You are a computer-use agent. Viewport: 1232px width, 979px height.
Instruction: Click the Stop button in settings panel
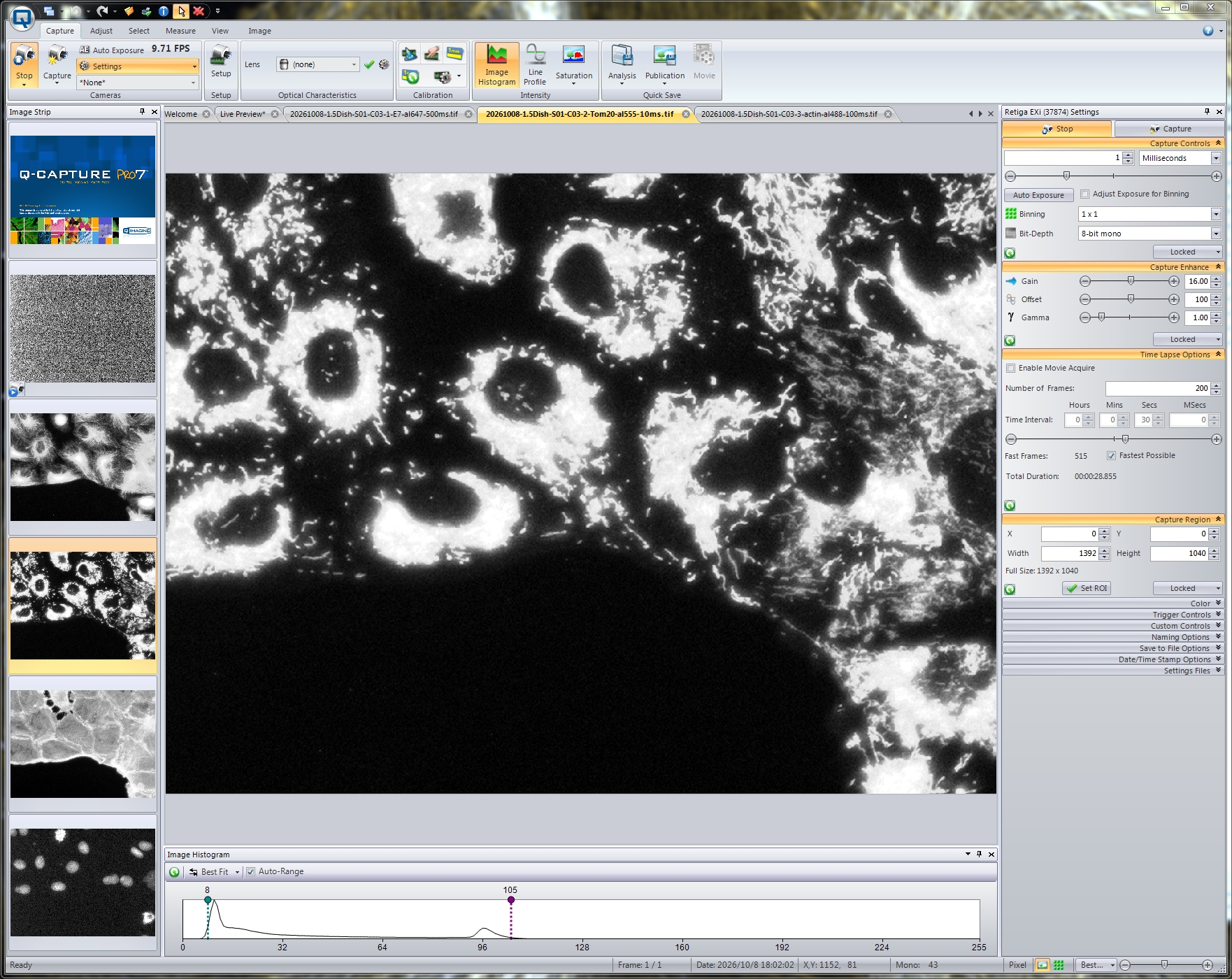coord(1056,129)
